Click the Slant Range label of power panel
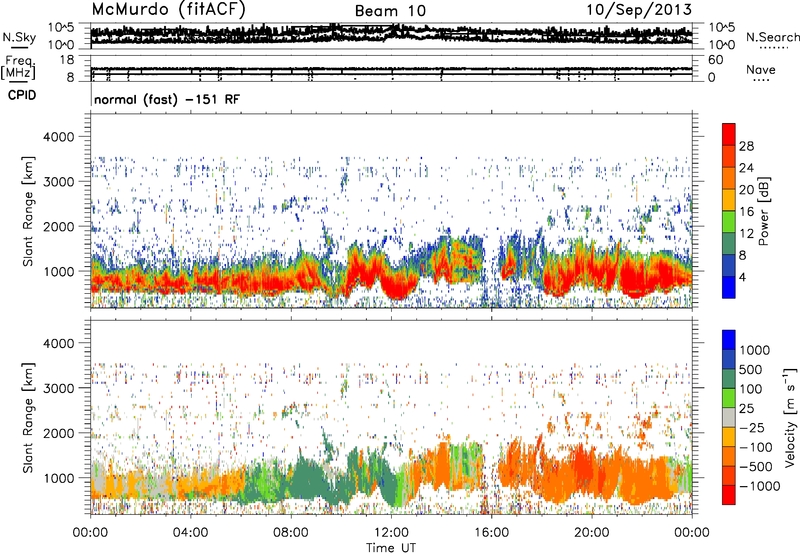Image resolution: width=800 pixels, height=554 pixels. point(28,211)
